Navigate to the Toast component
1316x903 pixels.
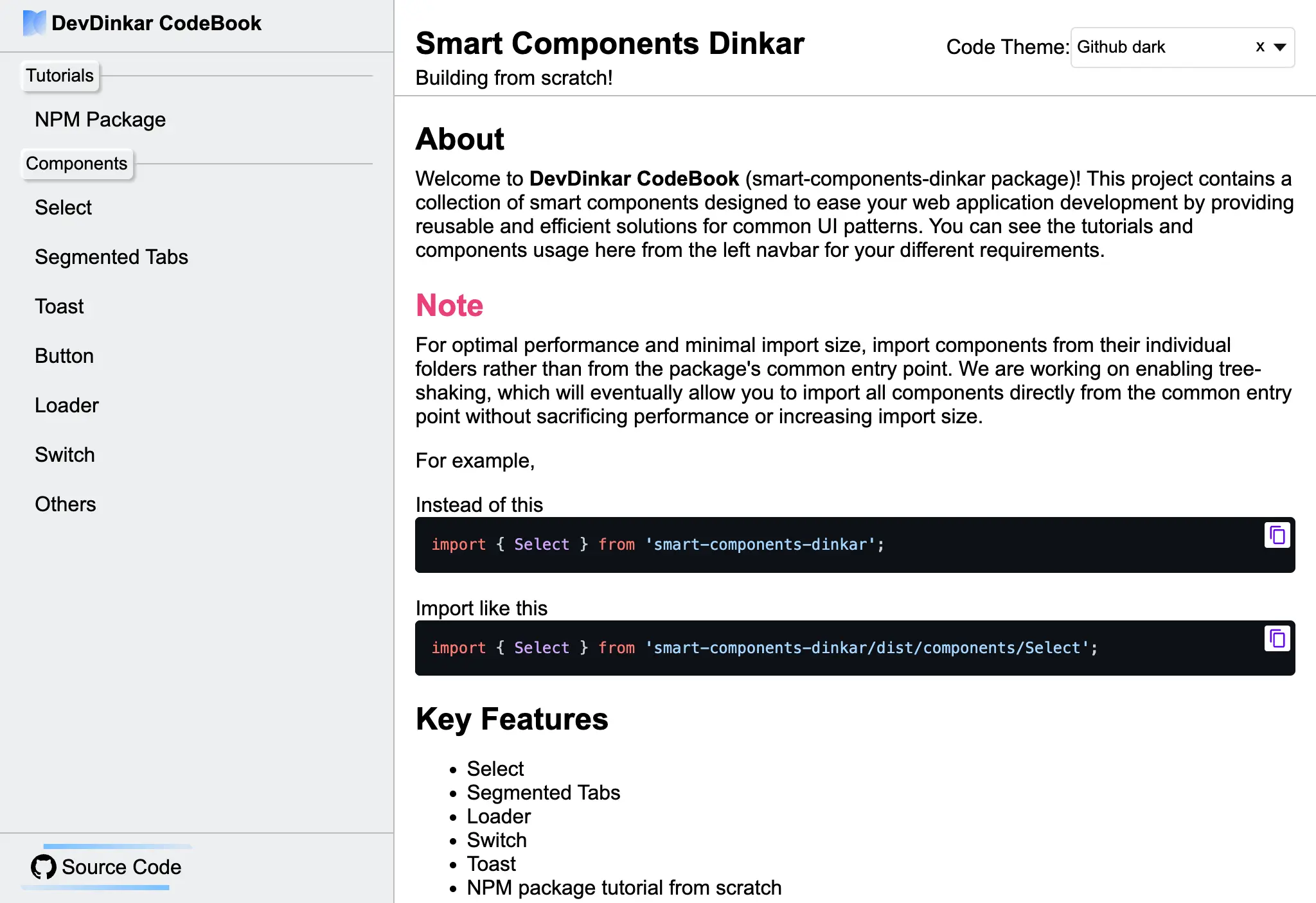point(59,306)
